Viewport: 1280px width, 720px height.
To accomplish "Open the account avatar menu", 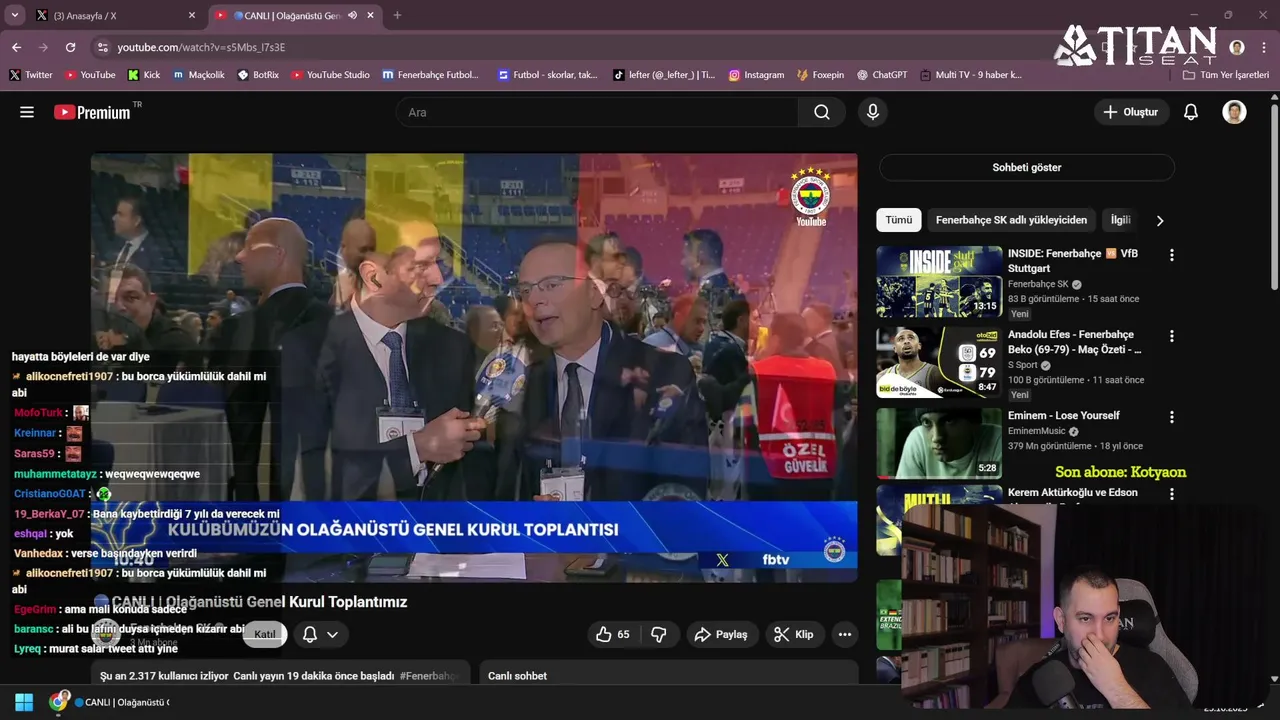I will tap(1234, 112).
